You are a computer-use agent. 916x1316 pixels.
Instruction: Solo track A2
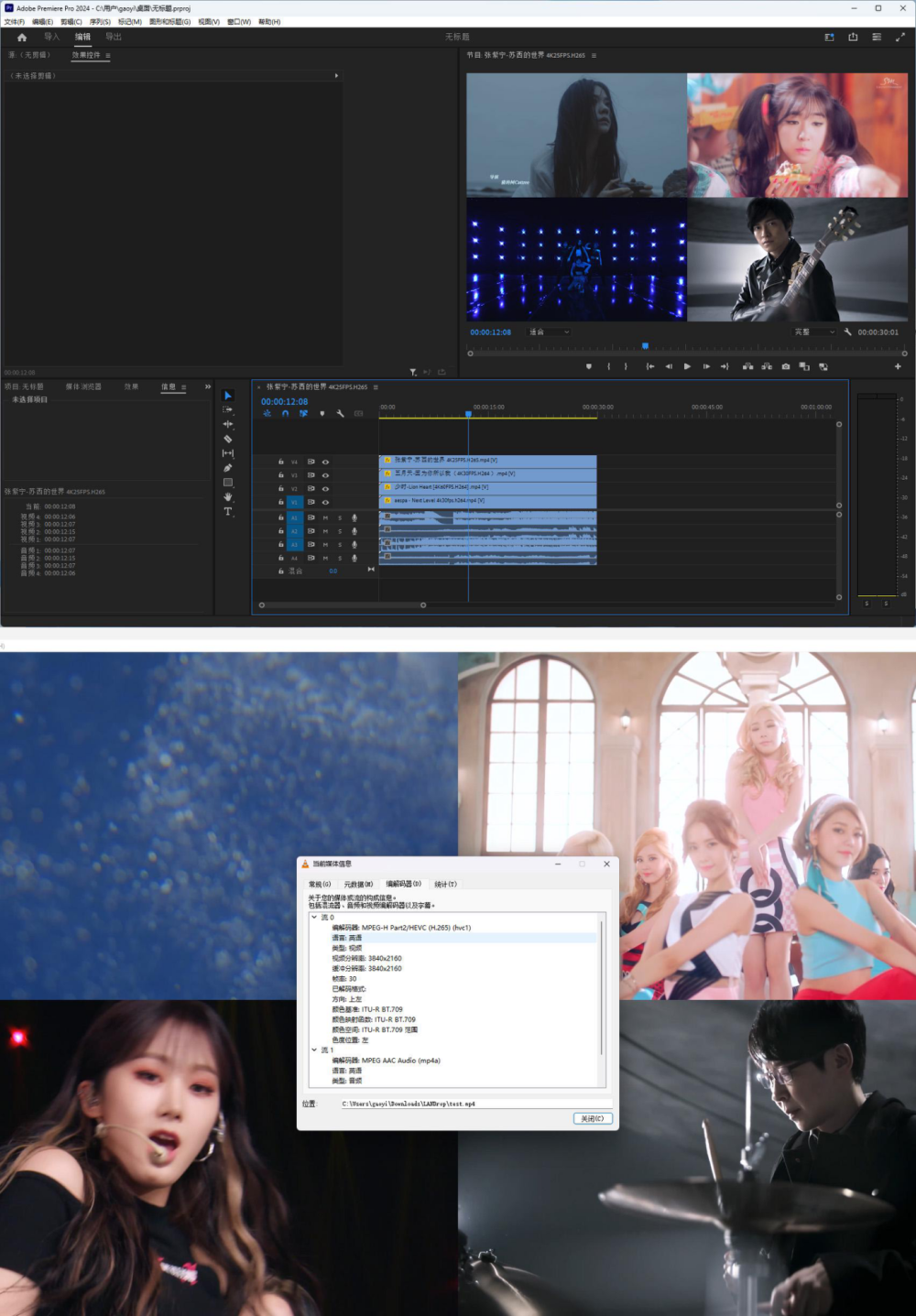[340, 531]
